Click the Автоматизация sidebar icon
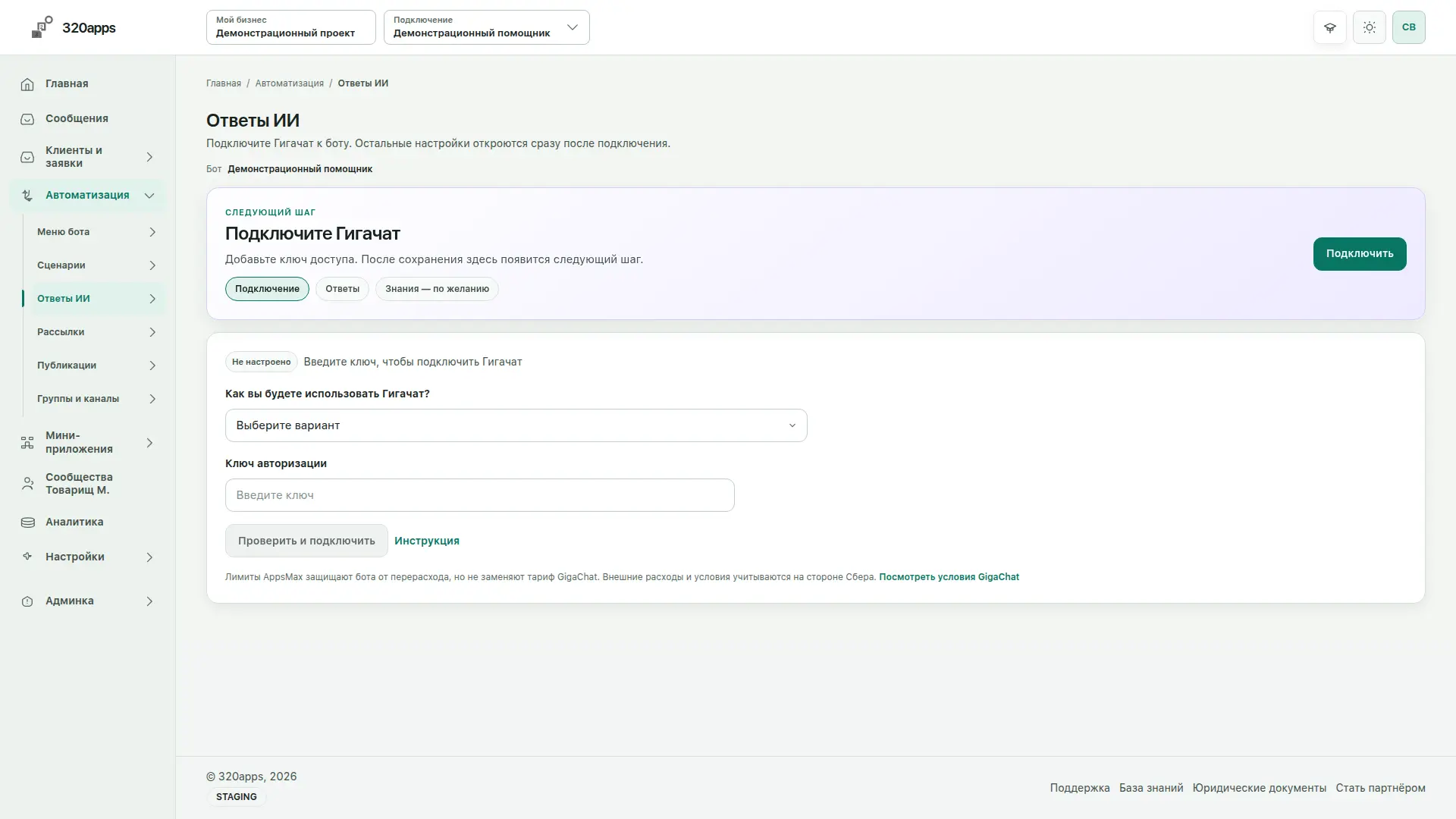This screenshot has width=1456, height=819. click(x=27, y=196)
